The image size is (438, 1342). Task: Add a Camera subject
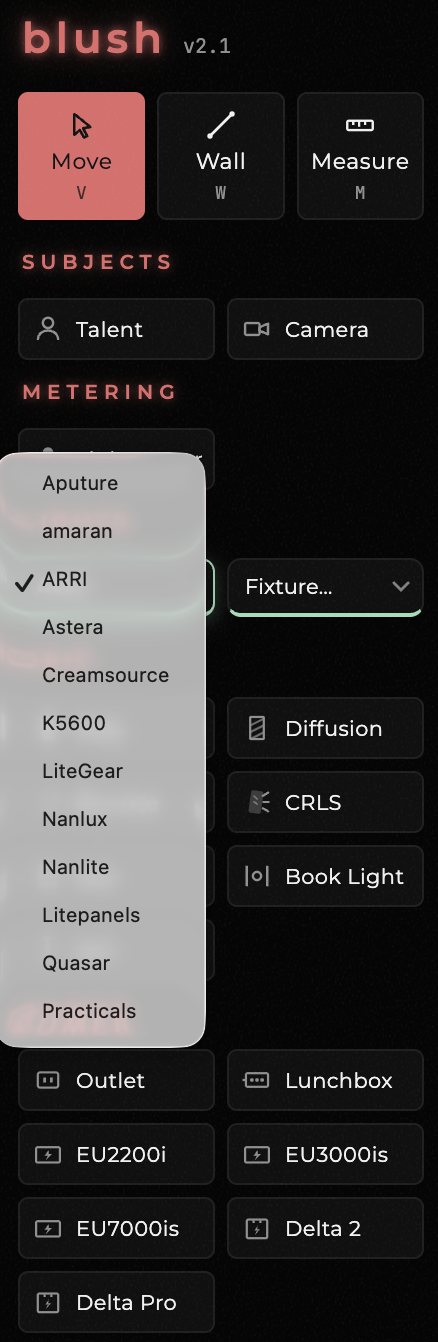coord(325,329)
